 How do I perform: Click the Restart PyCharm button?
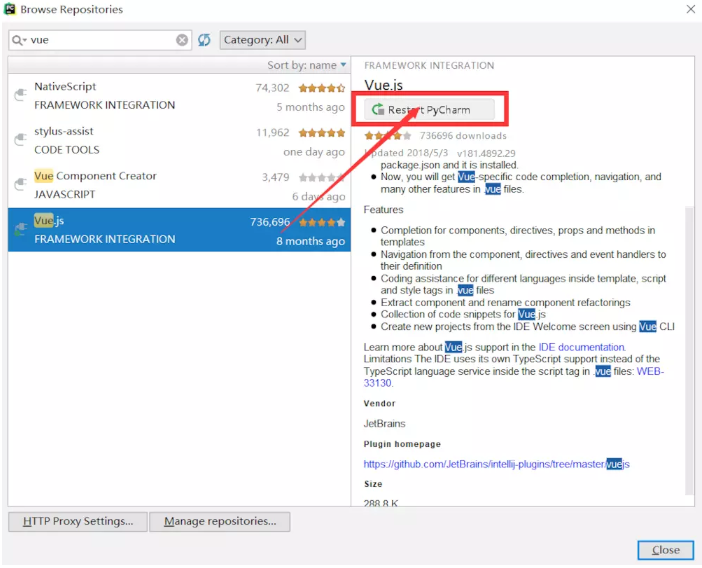[x=429, y=110]
